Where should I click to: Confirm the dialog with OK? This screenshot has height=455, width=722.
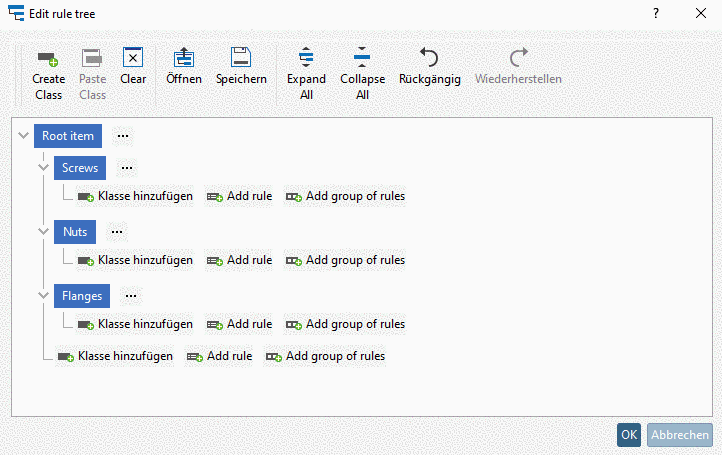click(629, 435)
